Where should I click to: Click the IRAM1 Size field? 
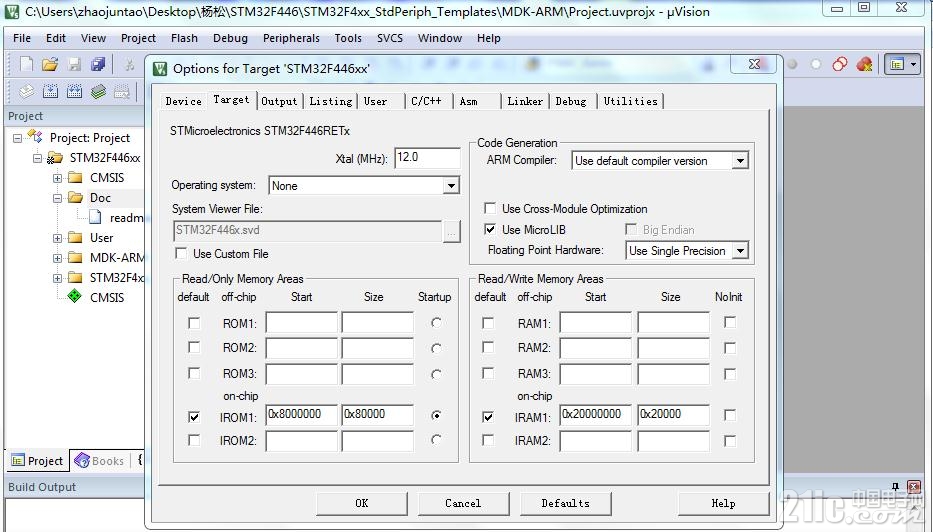673,415
